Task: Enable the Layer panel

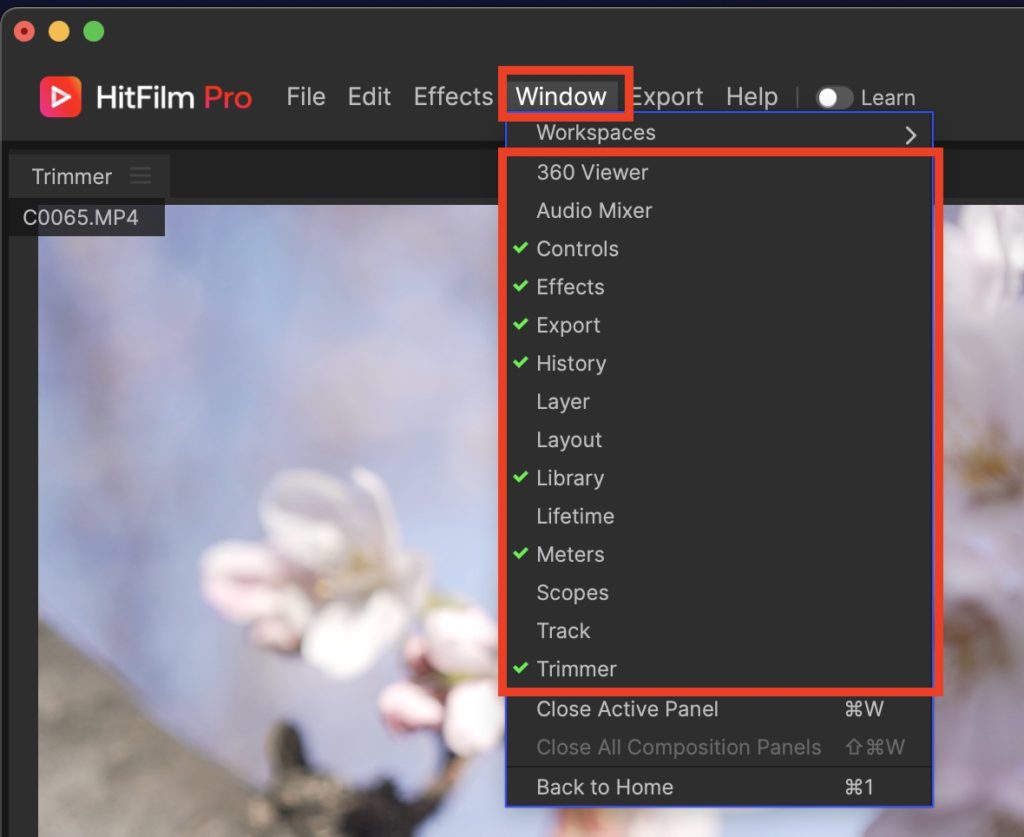Action: click(719, 402)
